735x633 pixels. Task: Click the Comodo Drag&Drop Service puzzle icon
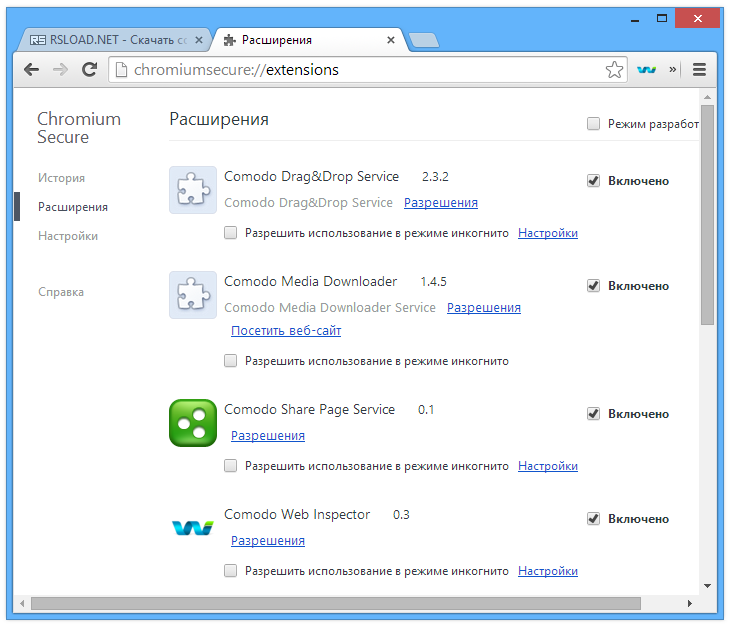point(193,190)
